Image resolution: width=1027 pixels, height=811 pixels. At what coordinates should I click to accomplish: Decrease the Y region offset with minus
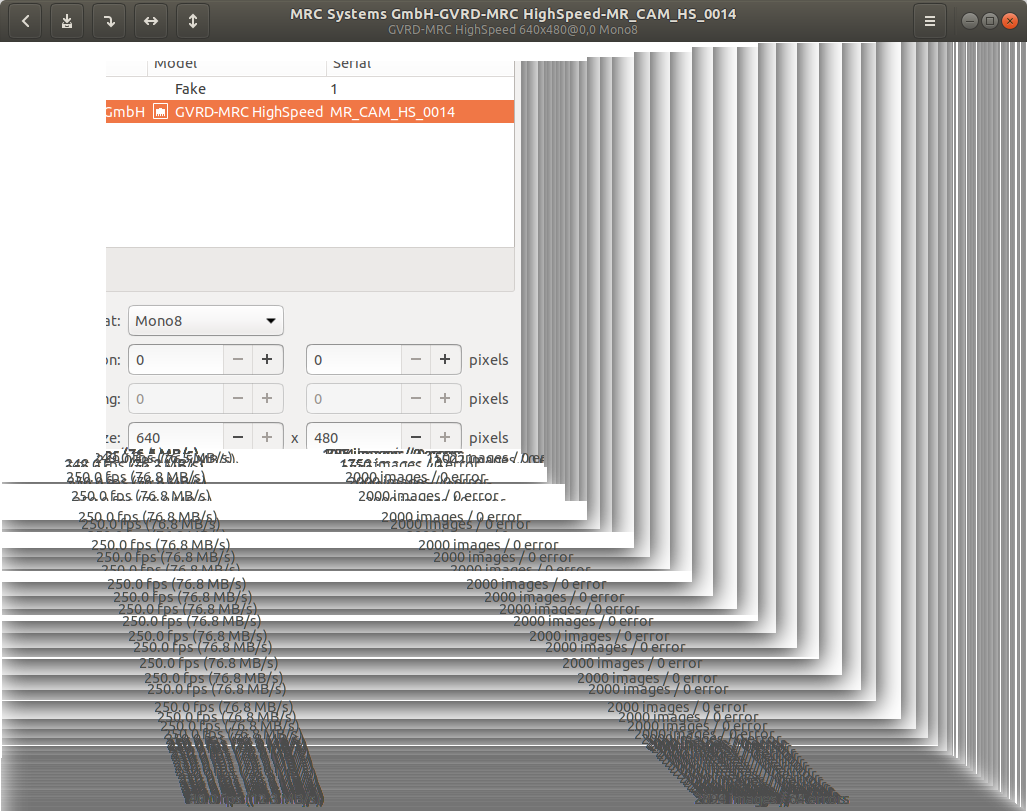[x=415, y=359]
